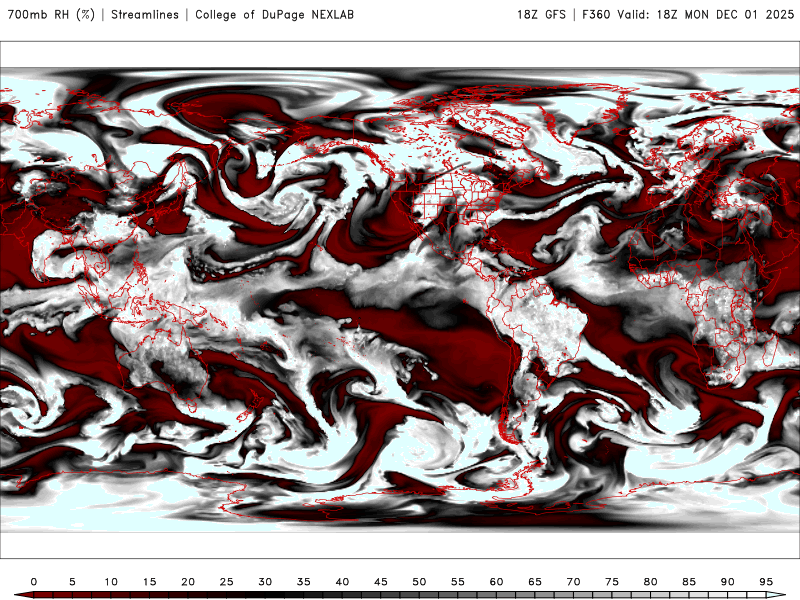
Task: Click the colorbar label "90"
Action: pyautogui.click(x=728, y=582)
